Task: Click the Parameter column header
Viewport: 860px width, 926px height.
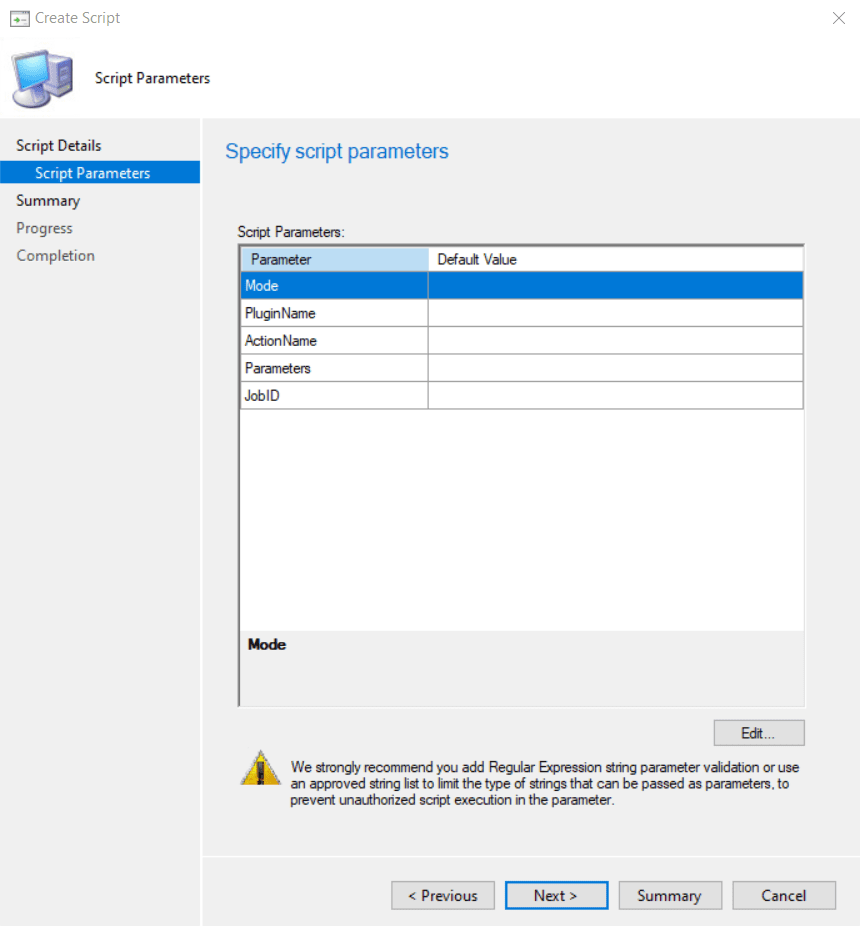Action: point(334,259)
